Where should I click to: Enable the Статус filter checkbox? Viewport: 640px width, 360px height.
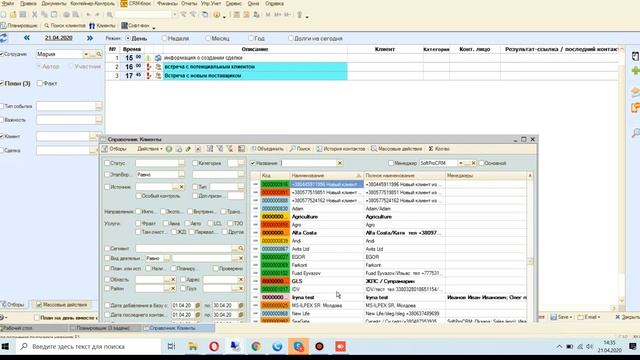pyautogui.click(x=107, y=163)
